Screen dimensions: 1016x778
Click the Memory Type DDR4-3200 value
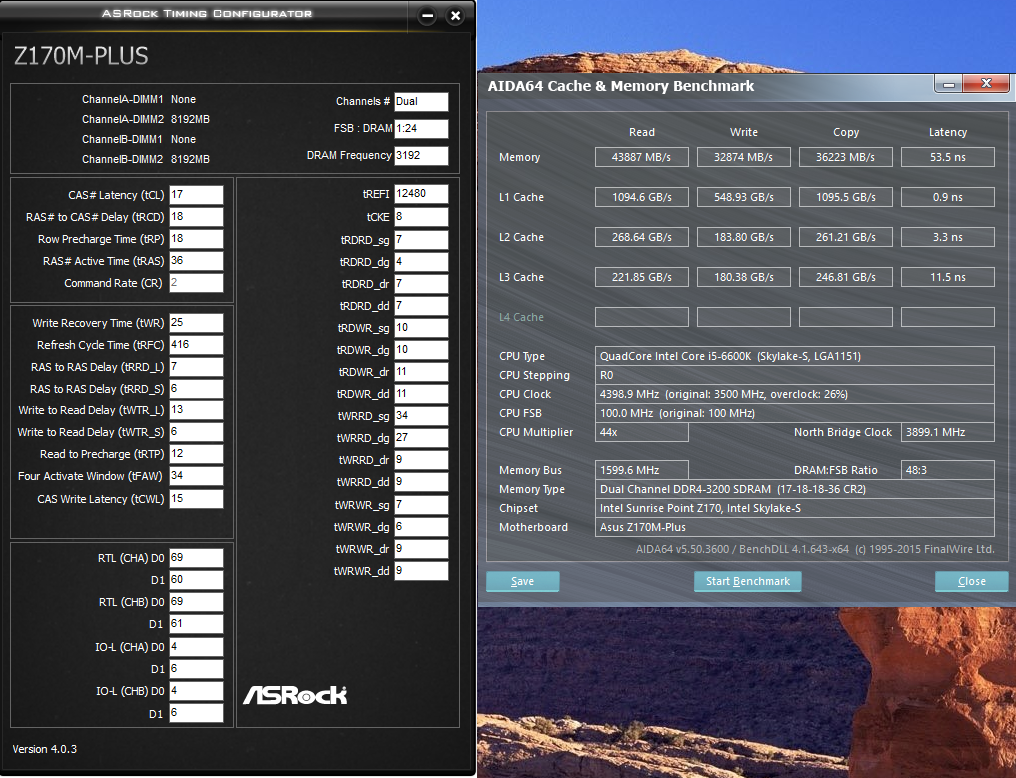(794, 489)
